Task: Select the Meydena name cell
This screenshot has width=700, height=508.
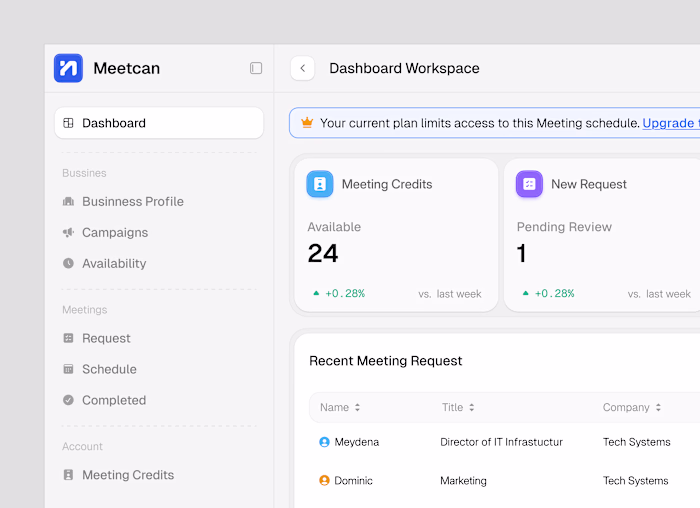Action: point(357,442)
